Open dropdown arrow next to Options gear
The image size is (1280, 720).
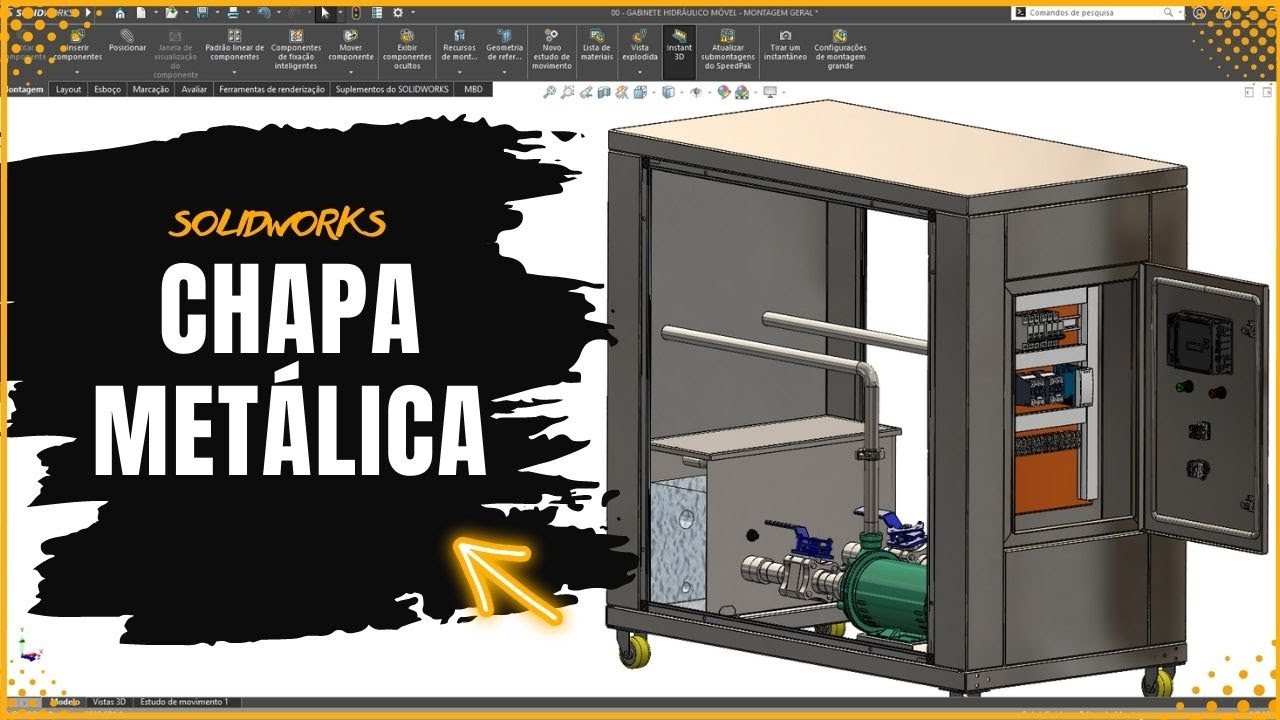coord(413,13)
